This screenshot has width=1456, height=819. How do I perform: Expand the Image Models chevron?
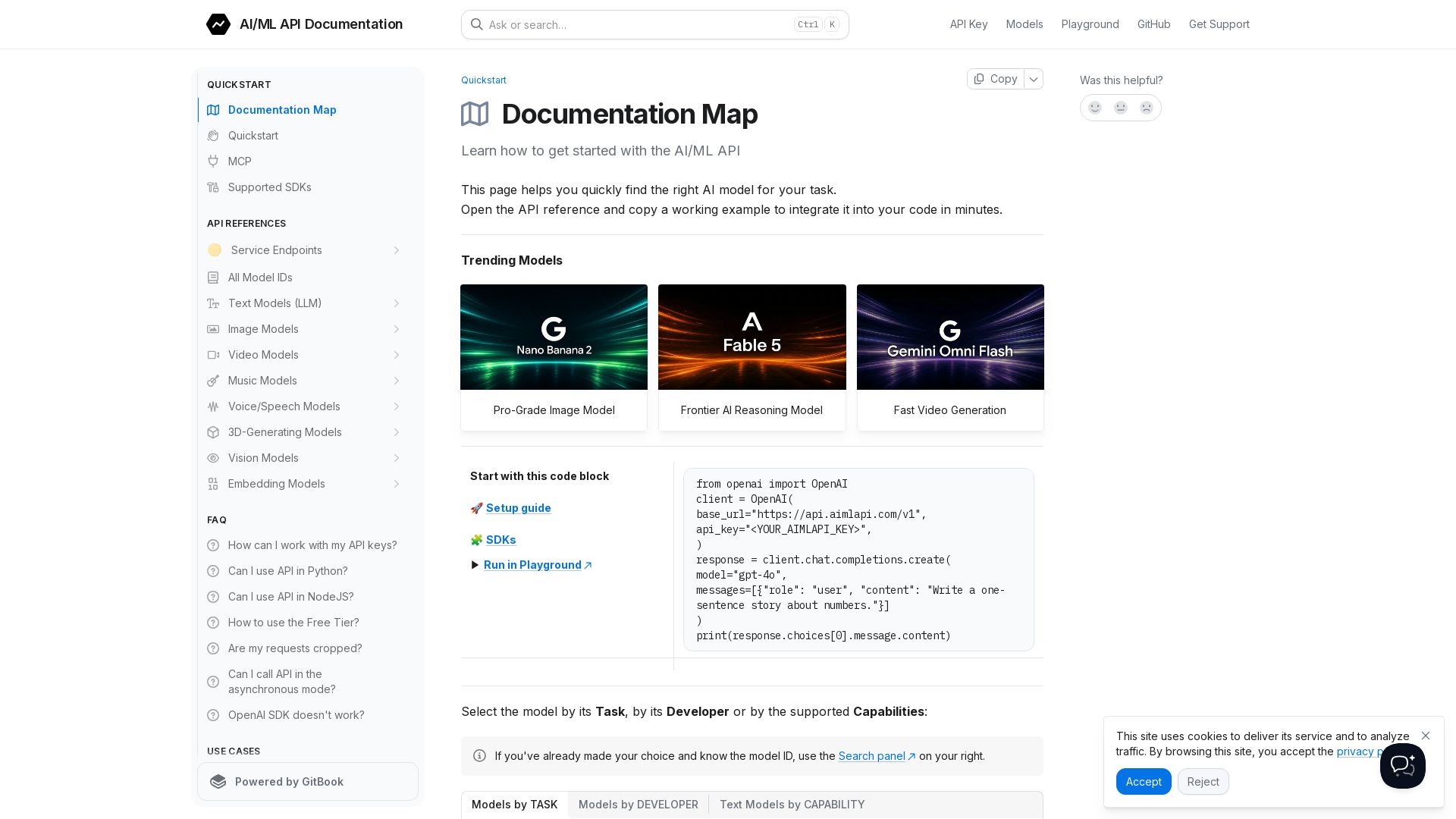point(397,329)
